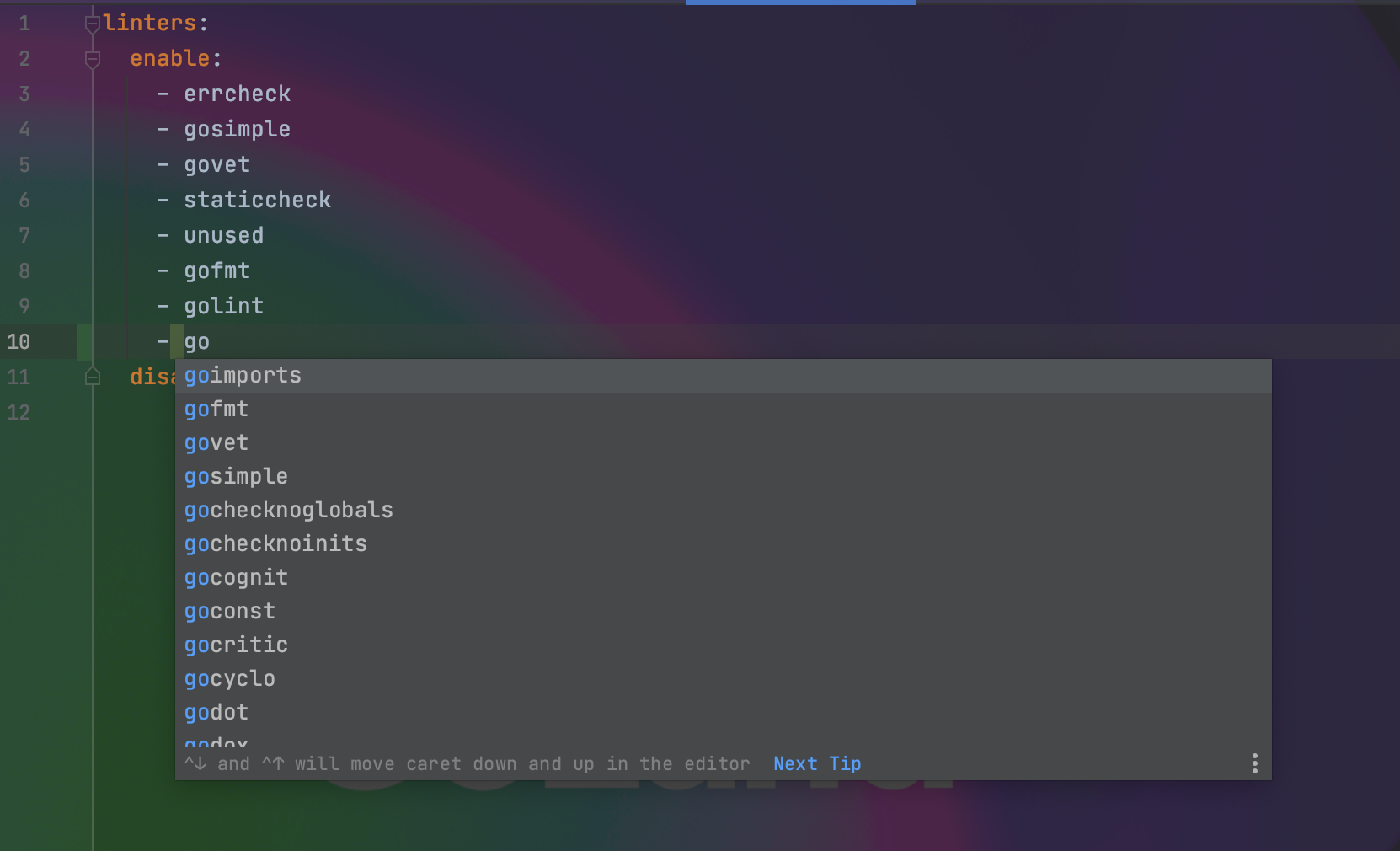The width and height of the screenshot is (1400, 851).
Task: Select "goimports" from the completion list
Action: pyautogui.click(x=243, y=376)
